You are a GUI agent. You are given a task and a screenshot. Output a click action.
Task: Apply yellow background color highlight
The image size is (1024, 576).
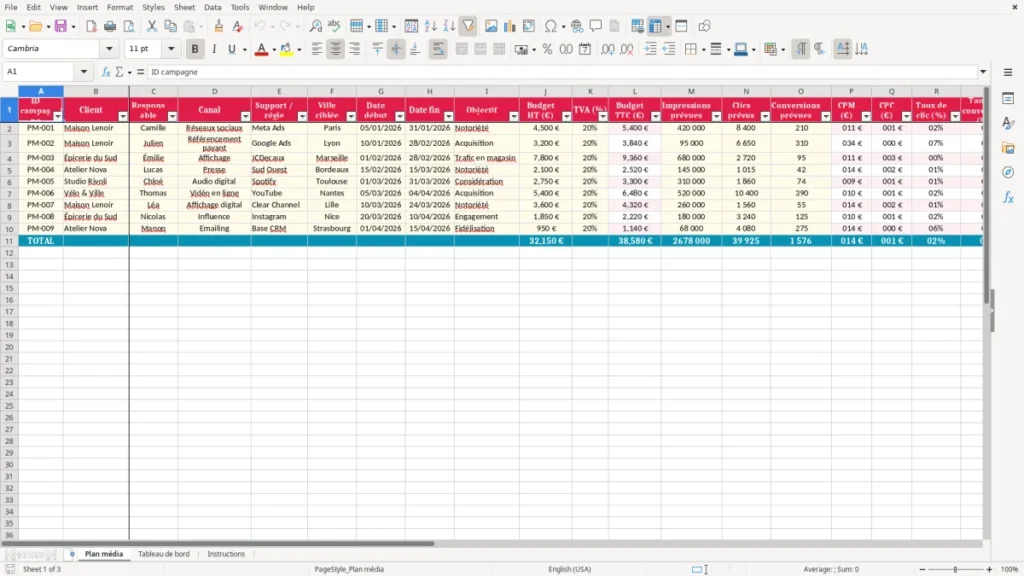tap(286, 49)
